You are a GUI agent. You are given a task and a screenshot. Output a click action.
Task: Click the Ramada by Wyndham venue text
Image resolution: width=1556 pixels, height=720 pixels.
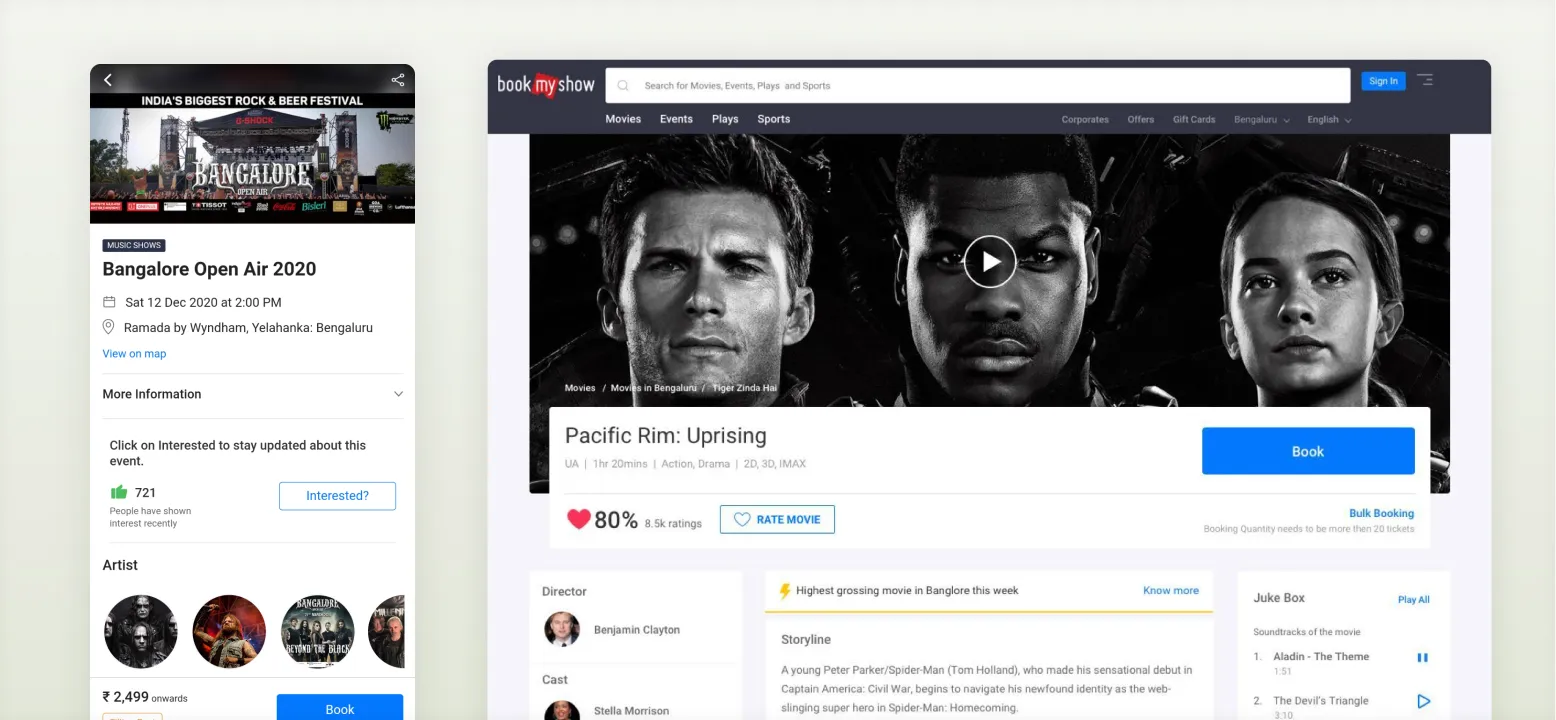[248, 328]
